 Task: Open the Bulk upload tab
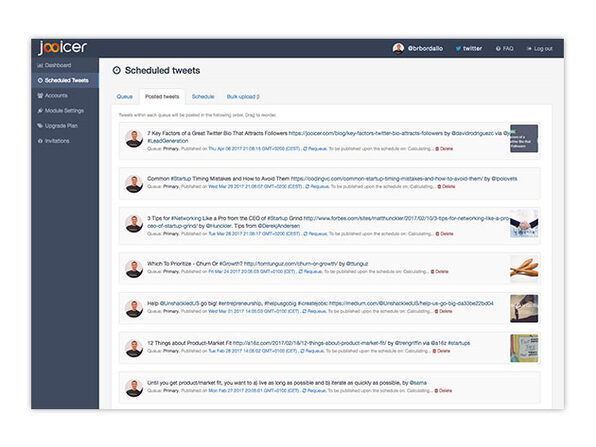(243, 97)
